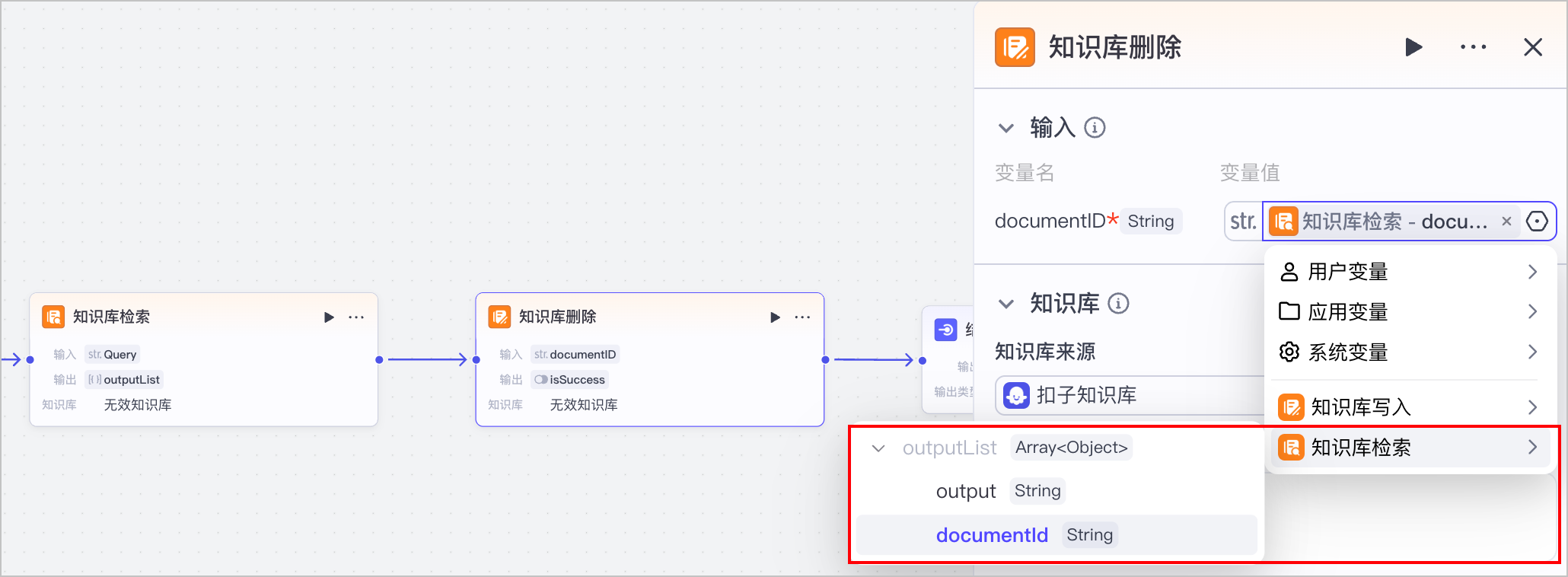Click the person icon beside 用户变量
The height and width of the screenshot is (577, 1568).
click(1289, 272)
